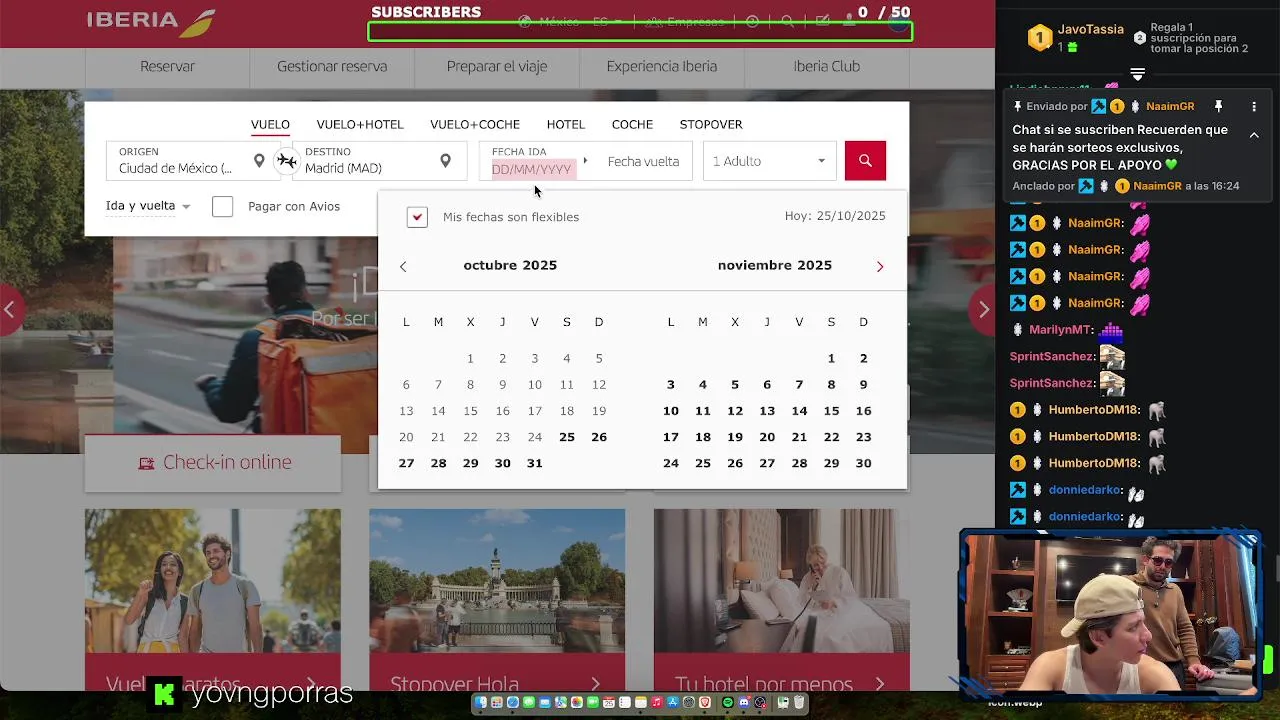Click the Fecha vuelta date field
This screenshot has height=720, width=1280.
pyautogui.click(x=643, y=161)
